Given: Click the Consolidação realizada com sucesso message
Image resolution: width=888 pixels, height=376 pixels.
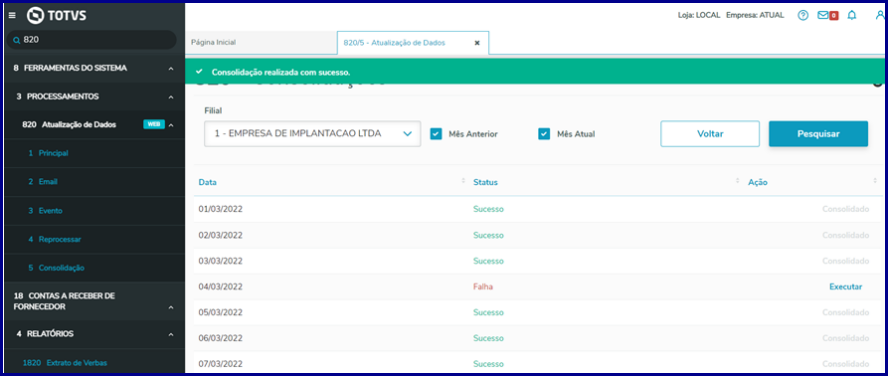Looking at the screenshot, I should click(281, 72).
